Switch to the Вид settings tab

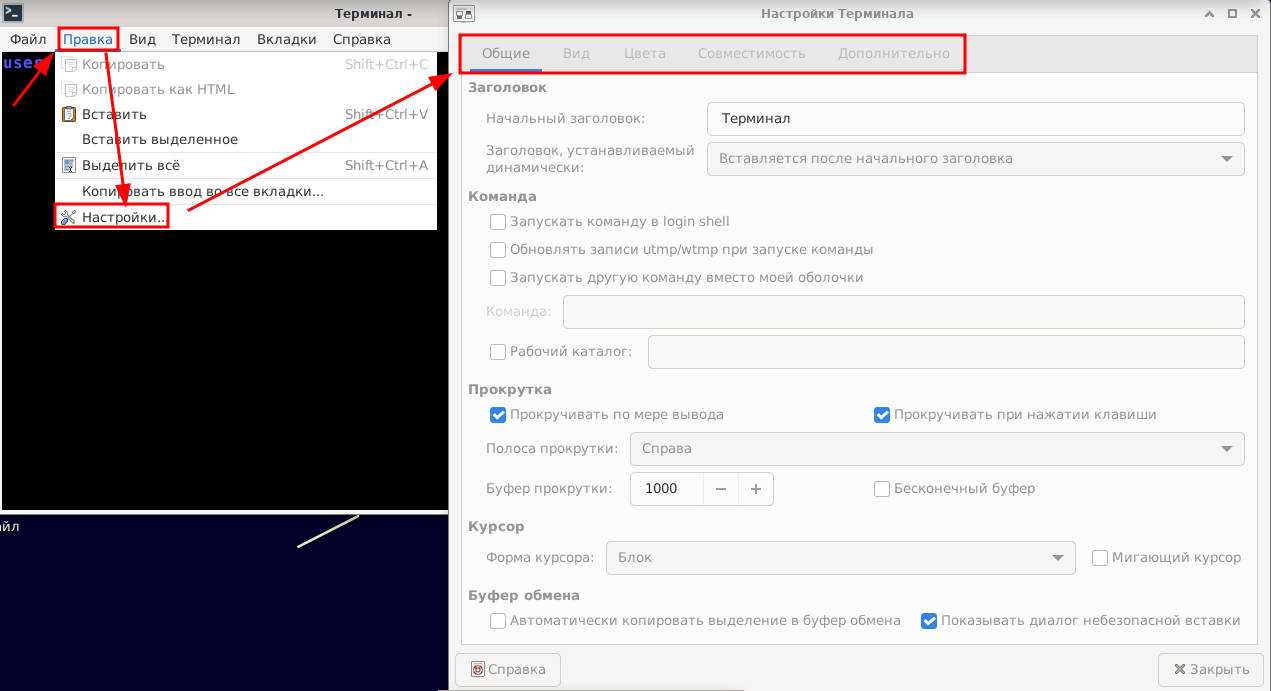point(576,53)
